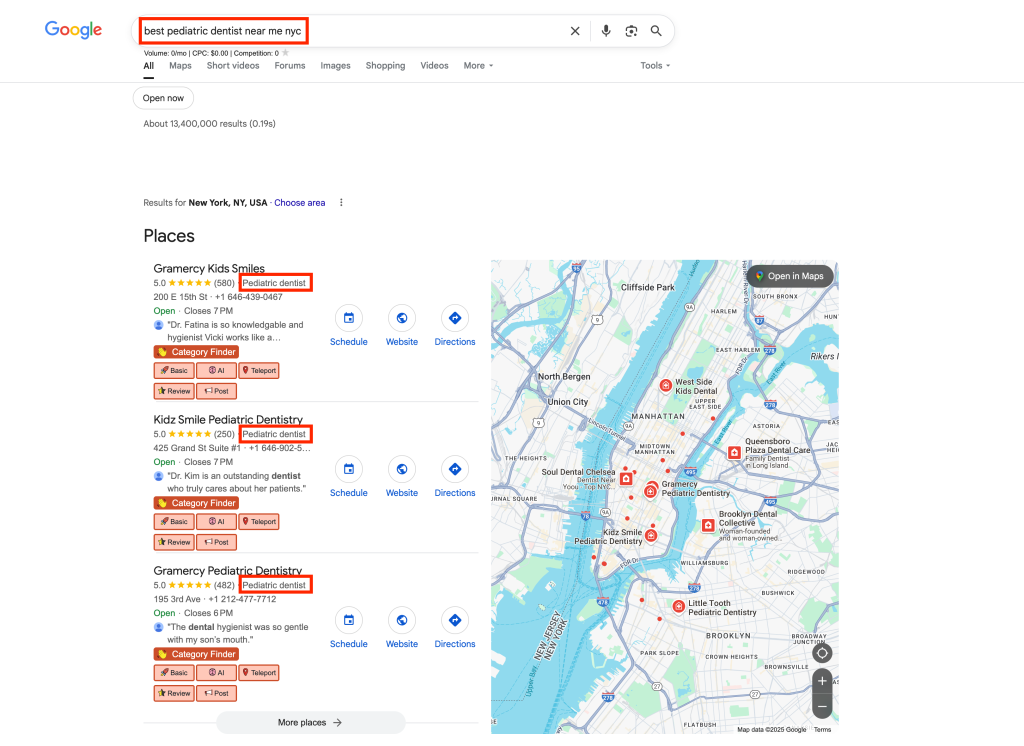Image resolution: width=1024 pixels, height=746 pixels.
Task: Submit search with the magnifying glass icon
Action: click(x=656, y=31)
